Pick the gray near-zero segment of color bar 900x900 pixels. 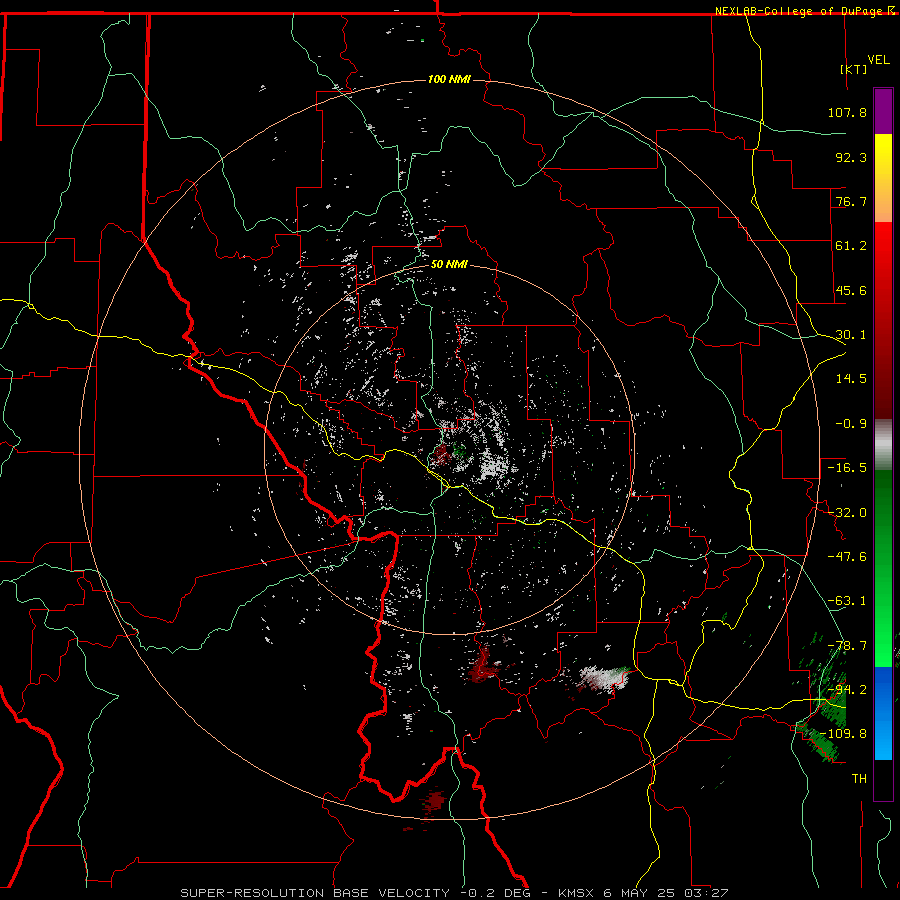point(883,445)
